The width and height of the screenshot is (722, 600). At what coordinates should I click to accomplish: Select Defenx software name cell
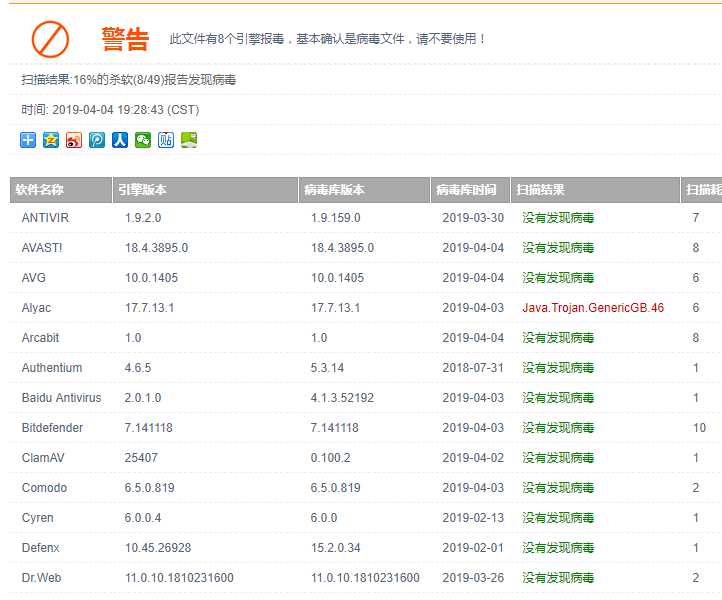point(41,548)
